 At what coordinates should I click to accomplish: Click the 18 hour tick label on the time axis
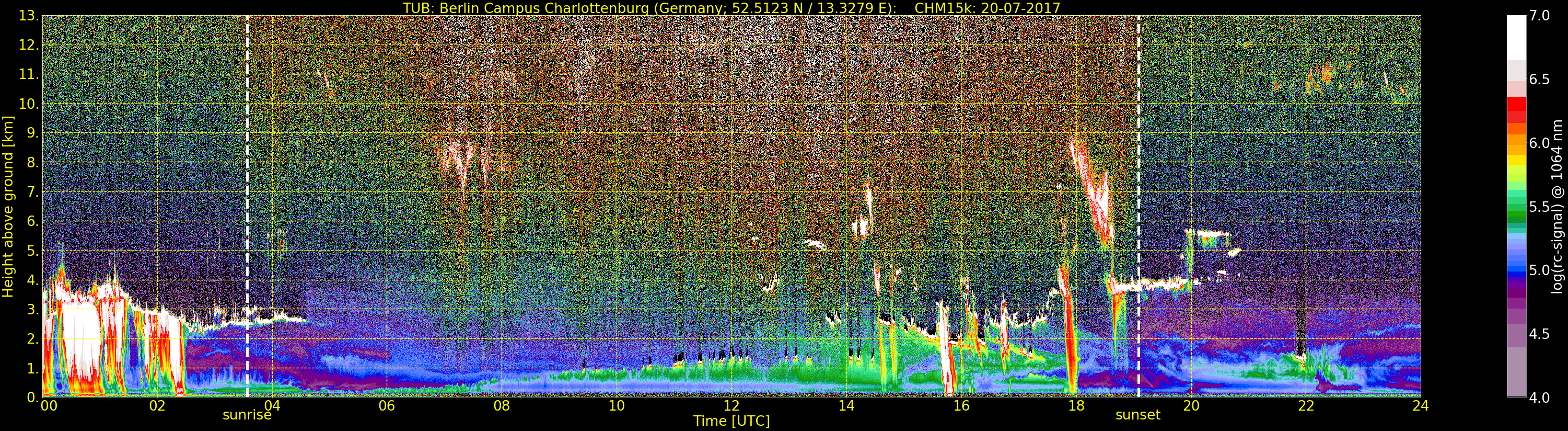(x=1076, y=405)
